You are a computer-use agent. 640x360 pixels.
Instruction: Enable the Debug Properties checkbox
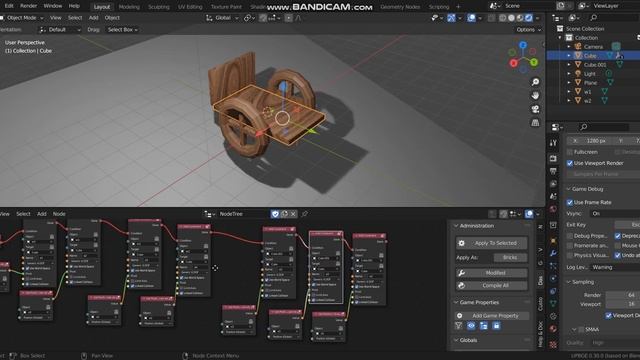[x=569, y=236]
